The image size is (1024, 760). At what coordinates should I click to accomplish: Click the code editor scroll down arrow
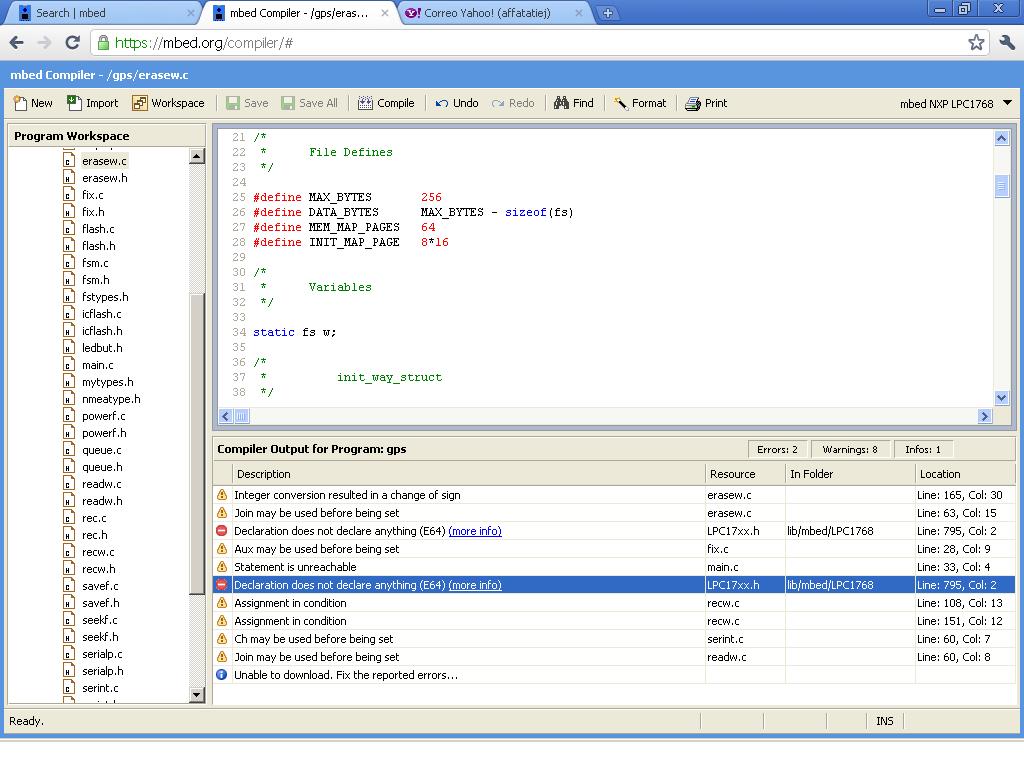click(x=1001, y=398)
